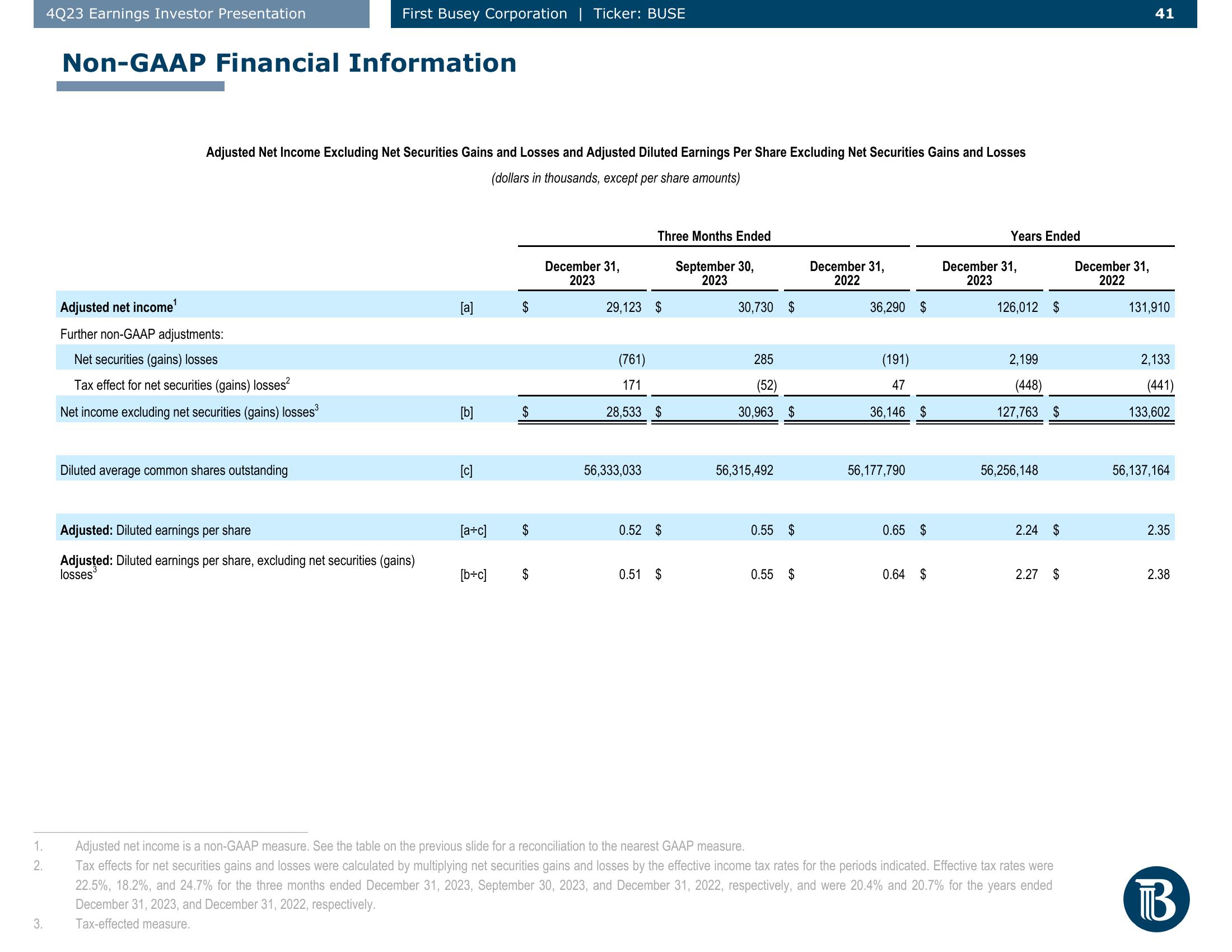
Task: Click the [a÷c] formula marker
Action: [x=473, y=530]
